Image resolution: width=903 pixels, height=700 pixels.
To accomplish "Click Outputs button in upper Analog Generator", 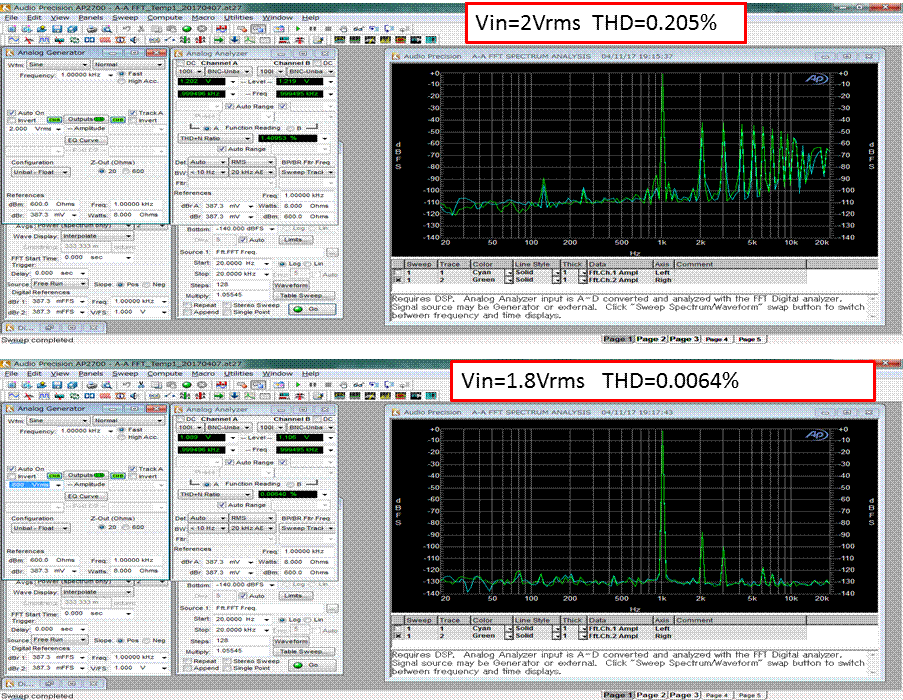I will point(85,119).
